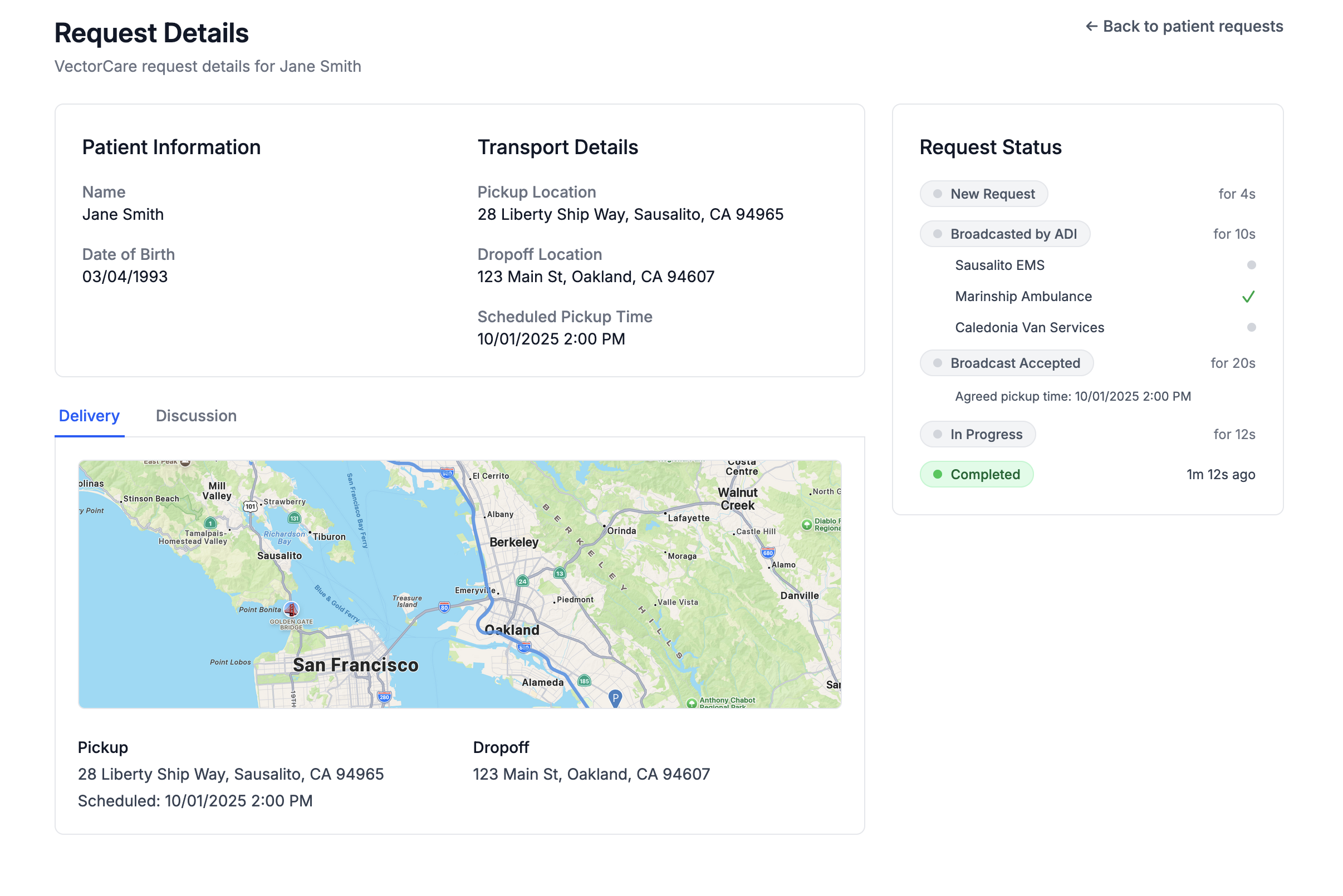Click the blue P parking marker on the map
Image resolution: width=1343 pixels, height=896 pixels.
615,698
